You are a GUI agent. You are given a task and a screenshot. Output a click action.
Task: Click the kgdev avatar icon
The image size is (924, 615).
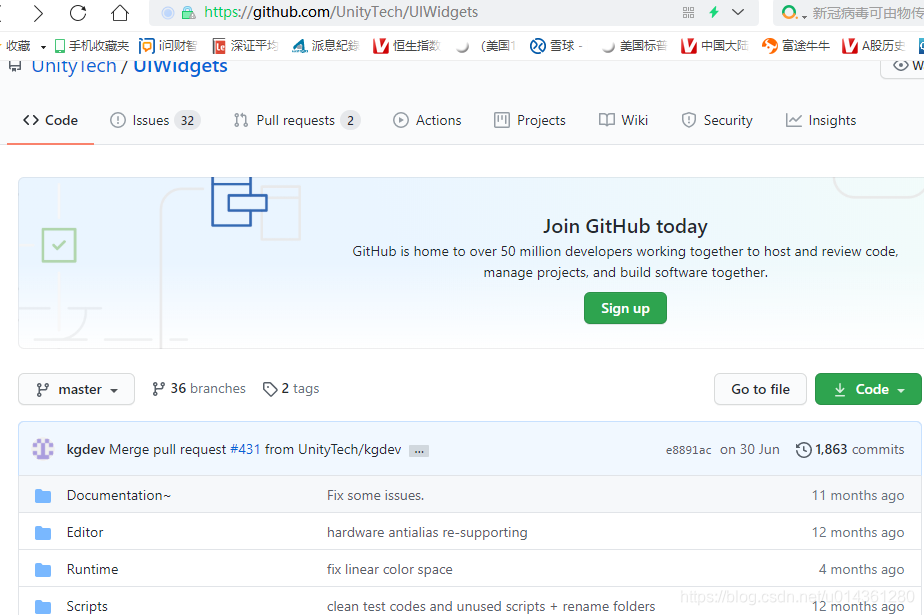click(x=43, y=449)
